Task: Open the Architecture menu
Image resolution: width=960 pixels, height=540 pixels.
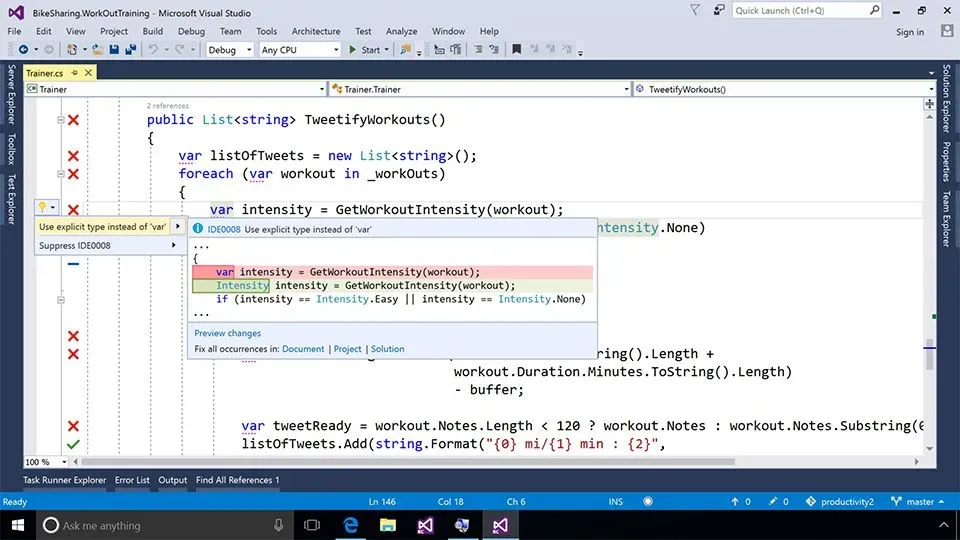Action: click(x=316, y=31)
